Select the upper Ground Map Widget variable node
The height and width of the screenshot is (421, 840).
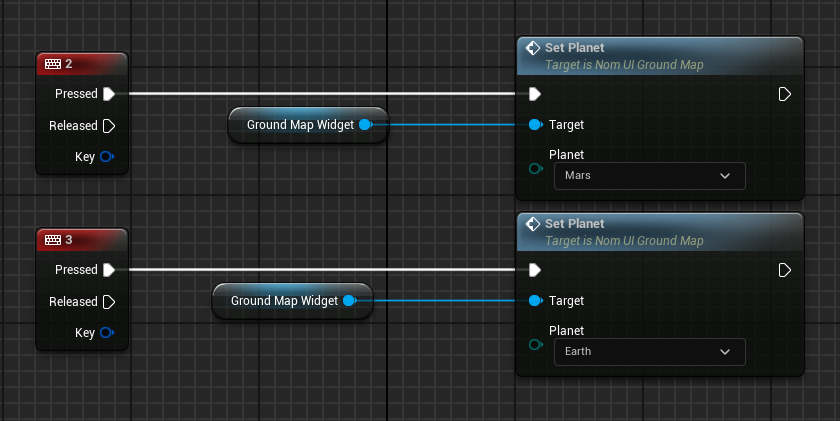298,125
